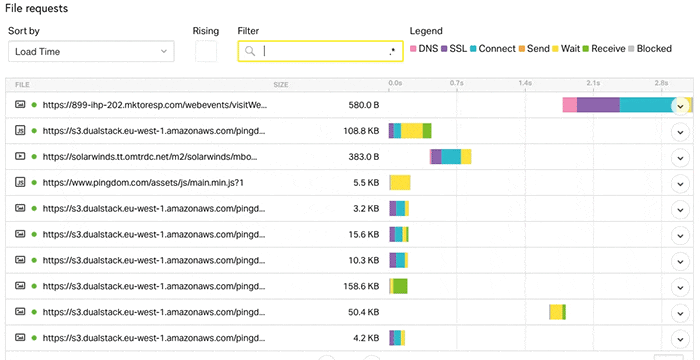Click the search magnifier icon in Filter box
Image resolution: width=700 pixels, height=360 pixels.
pyautogui.click(x=250, y=51)
